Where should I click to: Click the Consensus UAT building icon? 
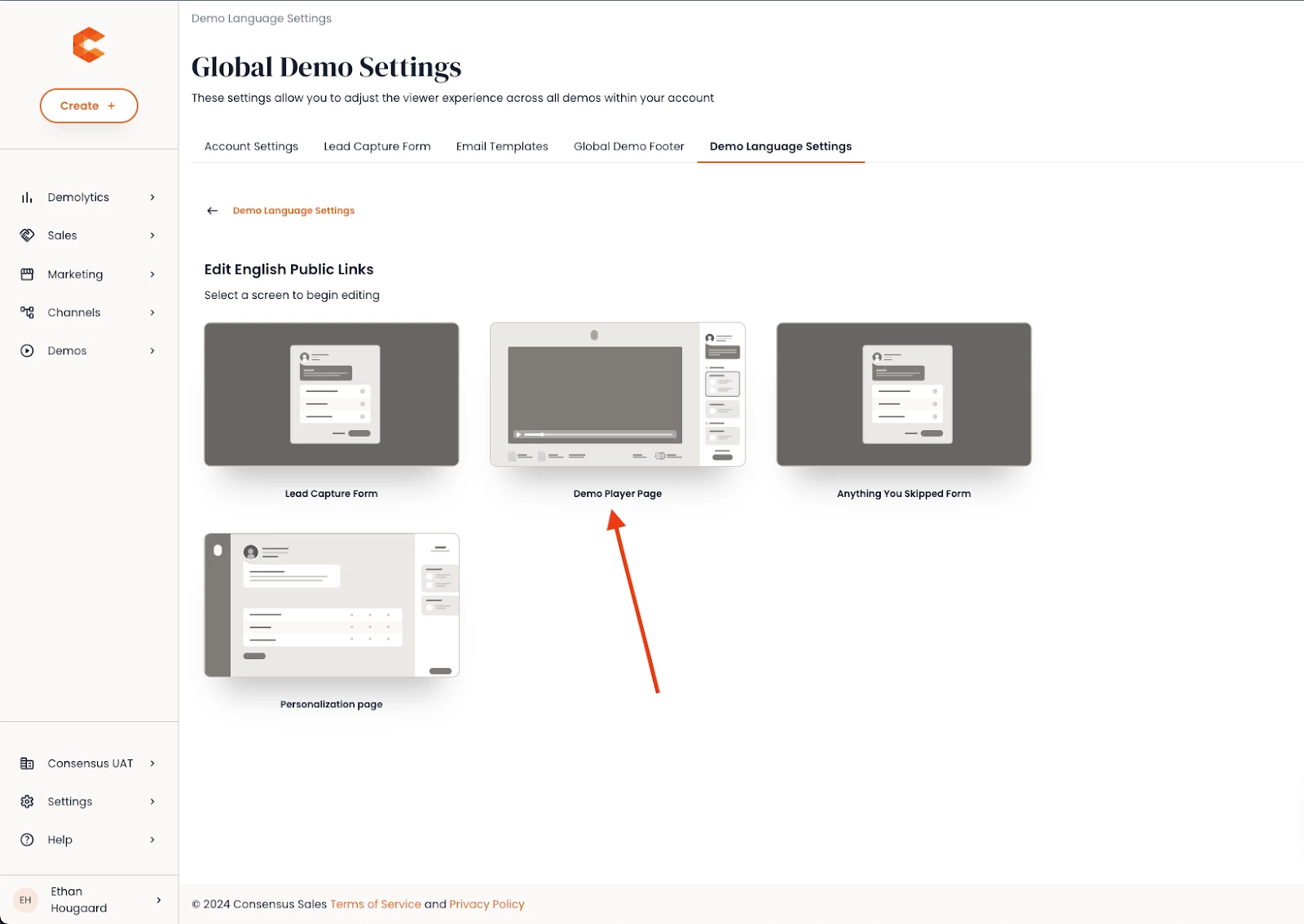click(x=27, y=763)
